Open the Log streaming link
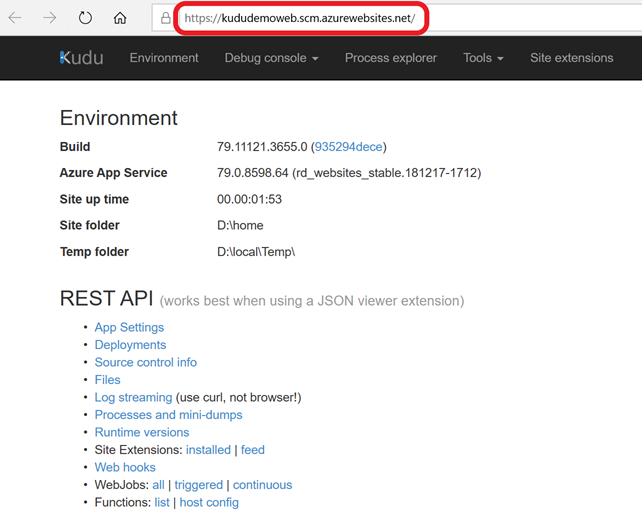This screenshot has width=642, height=520. 133,397
